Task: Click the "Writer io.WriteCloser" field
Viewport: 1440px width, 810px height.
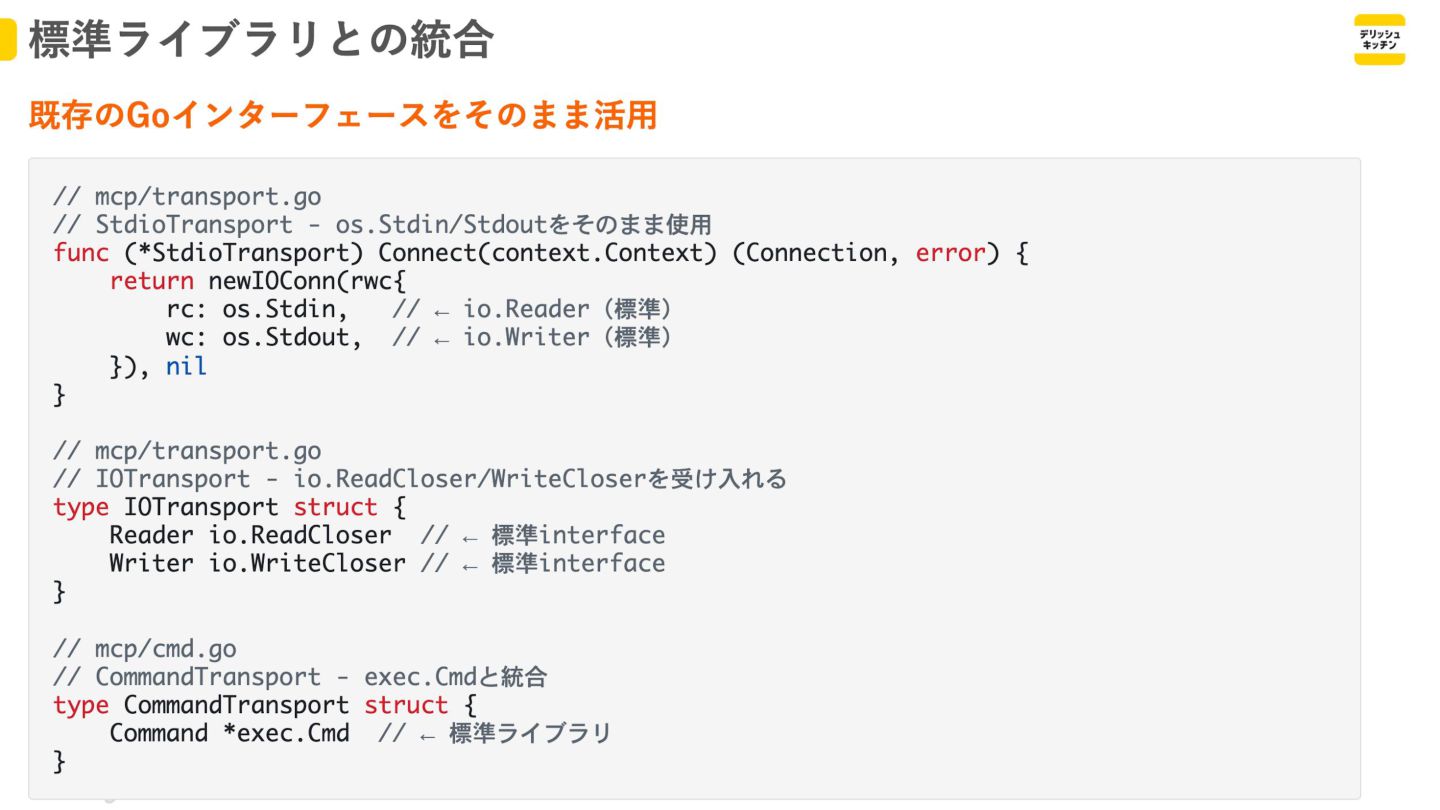Action: pyautogui.click(x=257, y=563)
